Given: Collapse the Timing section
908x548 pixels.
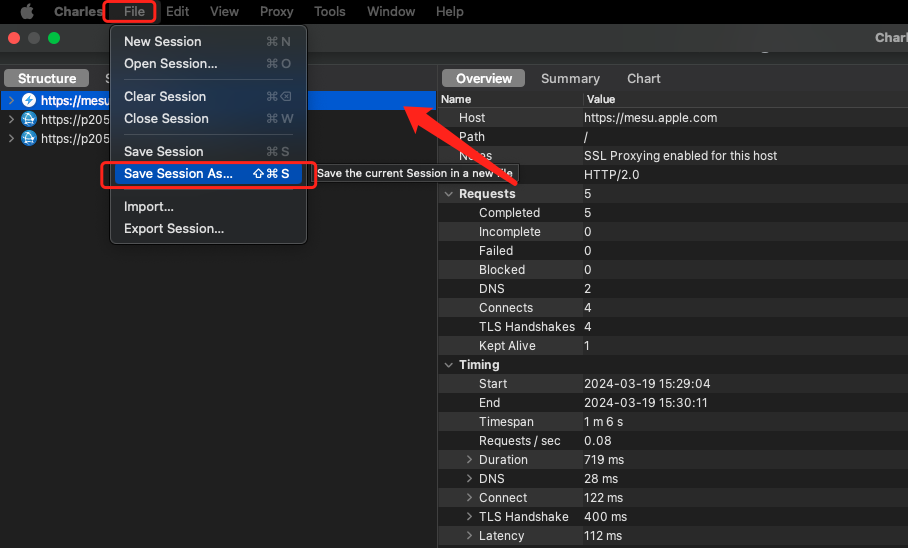Looking at the screenshot, I should pyautogui.click(x=448, y=365).
